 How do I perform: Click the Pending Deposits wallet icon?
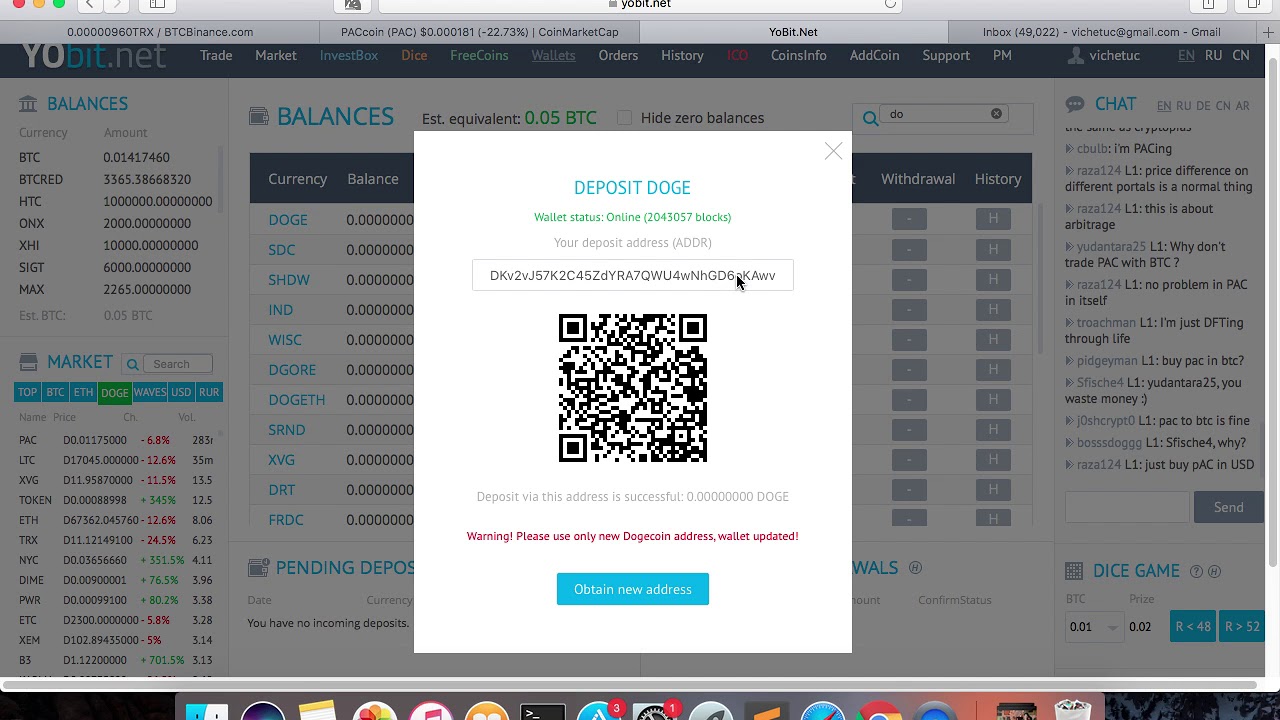(258, 568)
